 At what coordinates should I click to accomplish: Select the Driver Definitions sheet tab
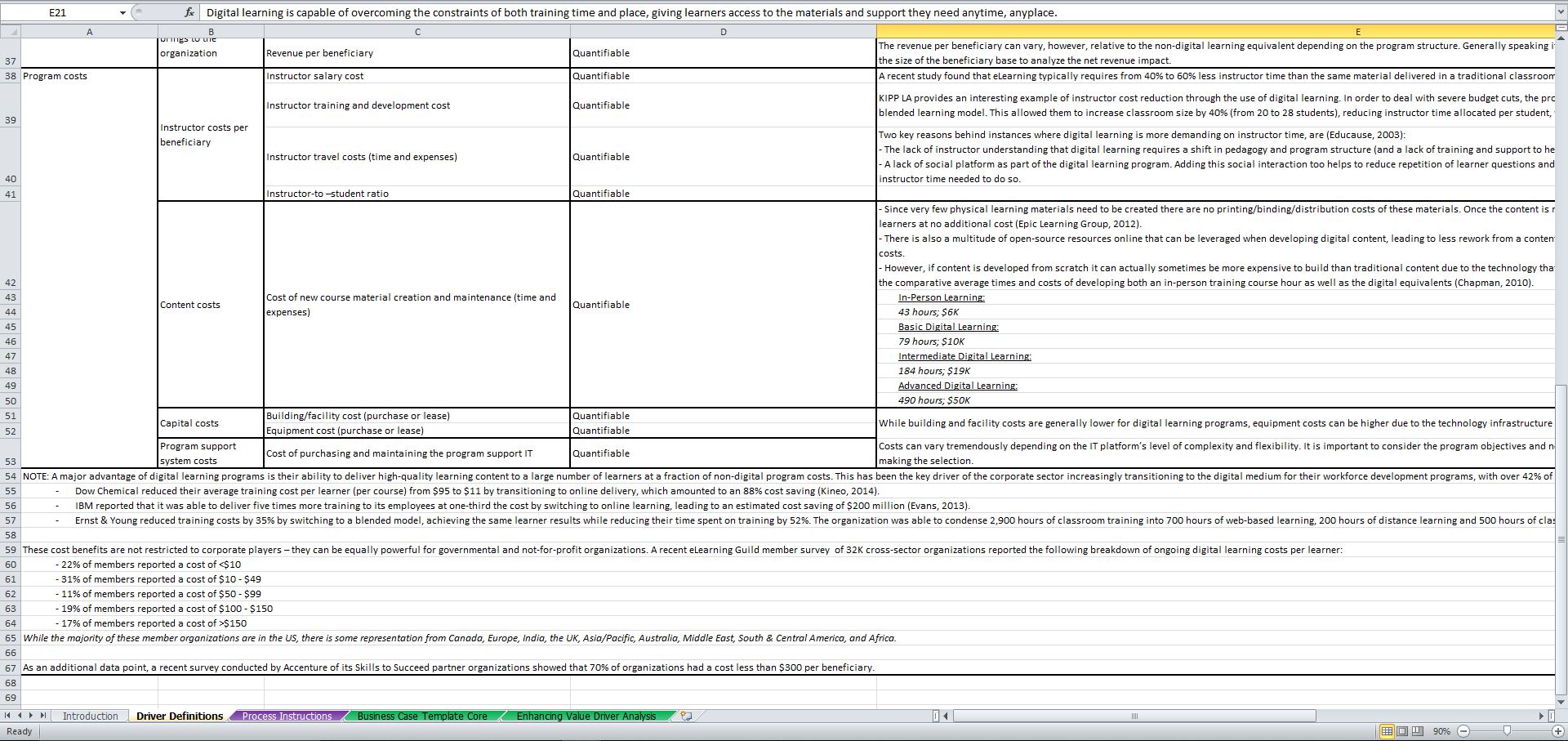[x=180, y=716]
